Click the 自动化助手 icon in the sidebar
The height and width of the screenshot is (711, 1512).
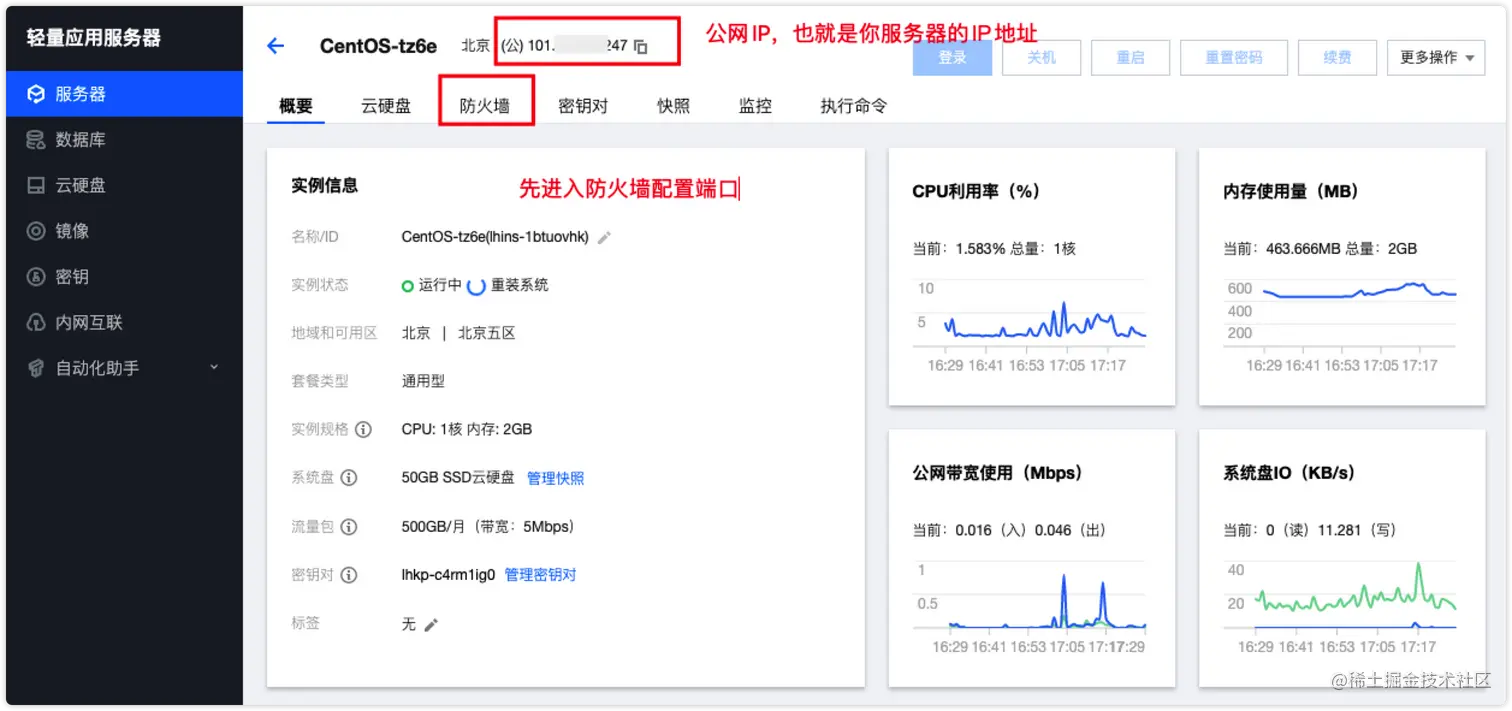36,369
